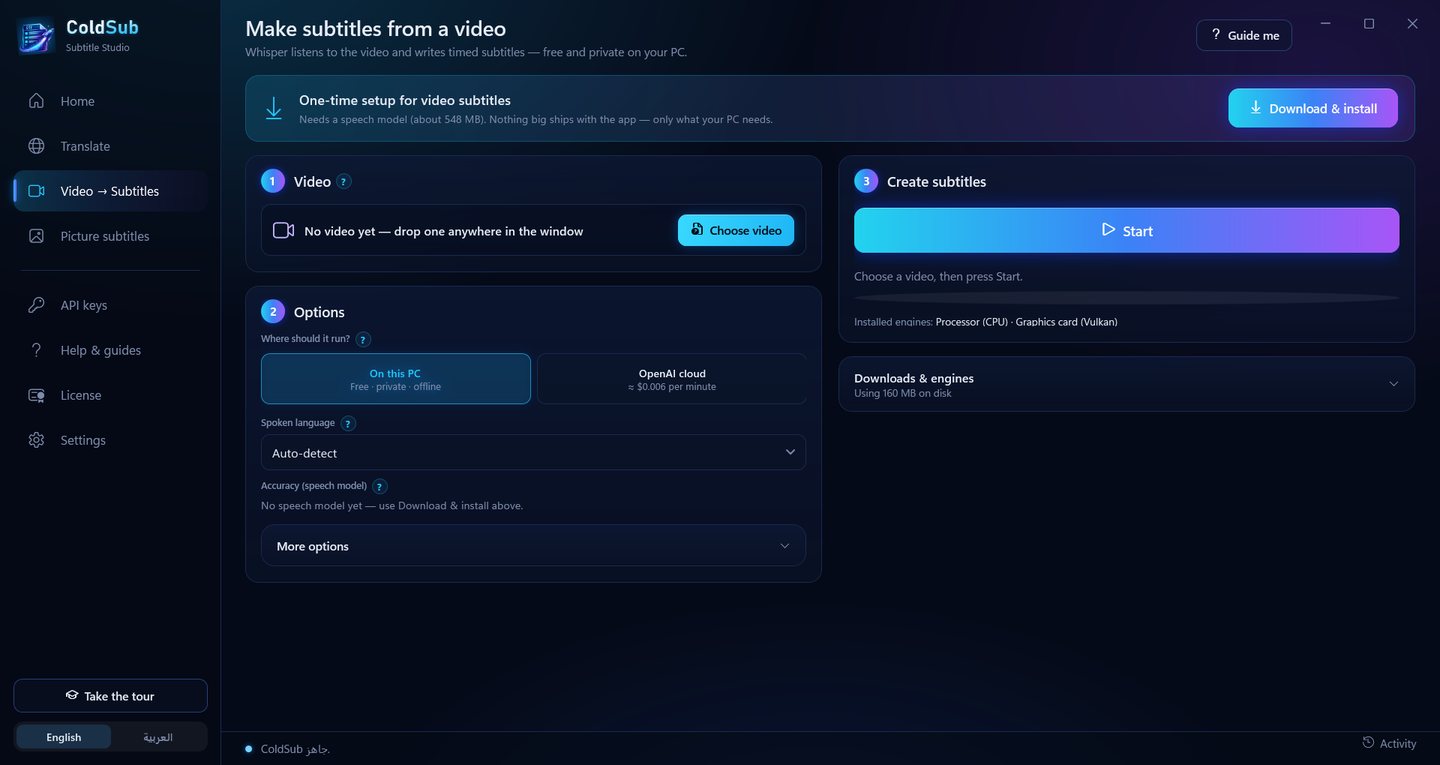The width and height of the screenshot is (1440, 765).
Task: Open the Spoken language Auto-detect dropdown
Action: (533, 452)
